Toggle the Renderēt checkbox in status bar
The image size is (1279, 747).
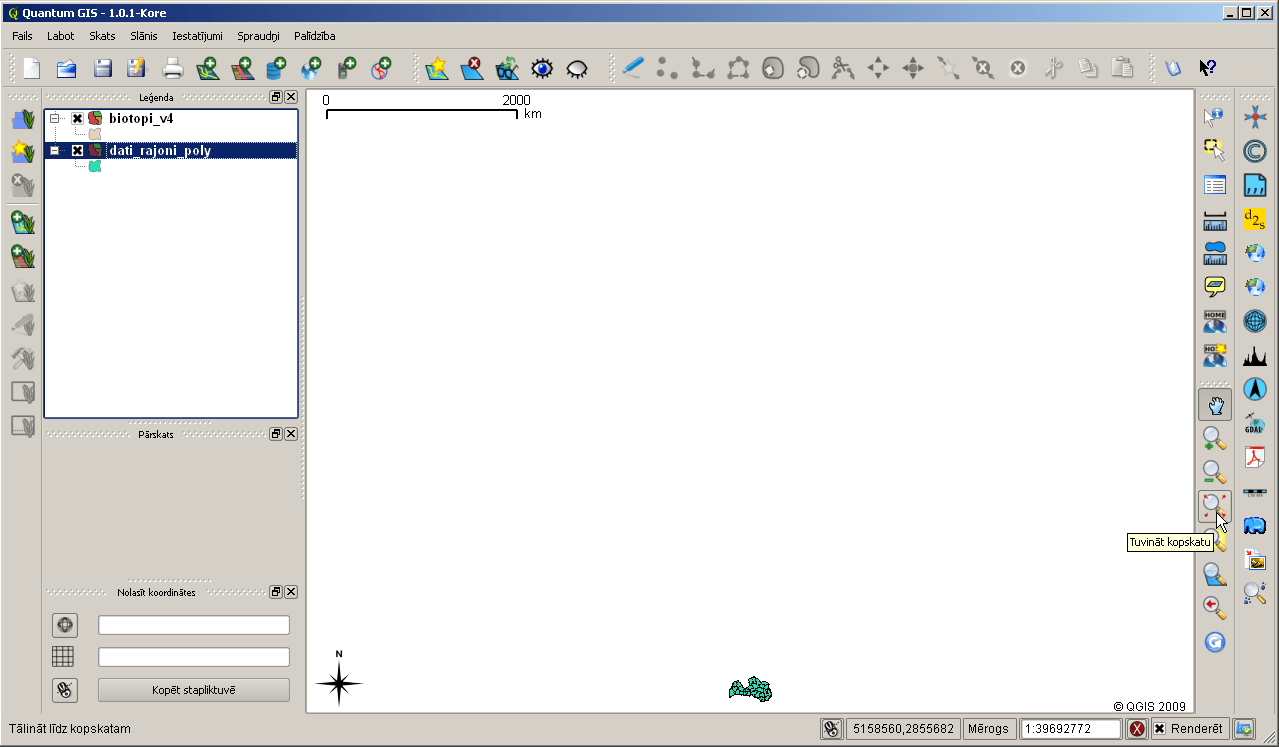coord(1160,729)
